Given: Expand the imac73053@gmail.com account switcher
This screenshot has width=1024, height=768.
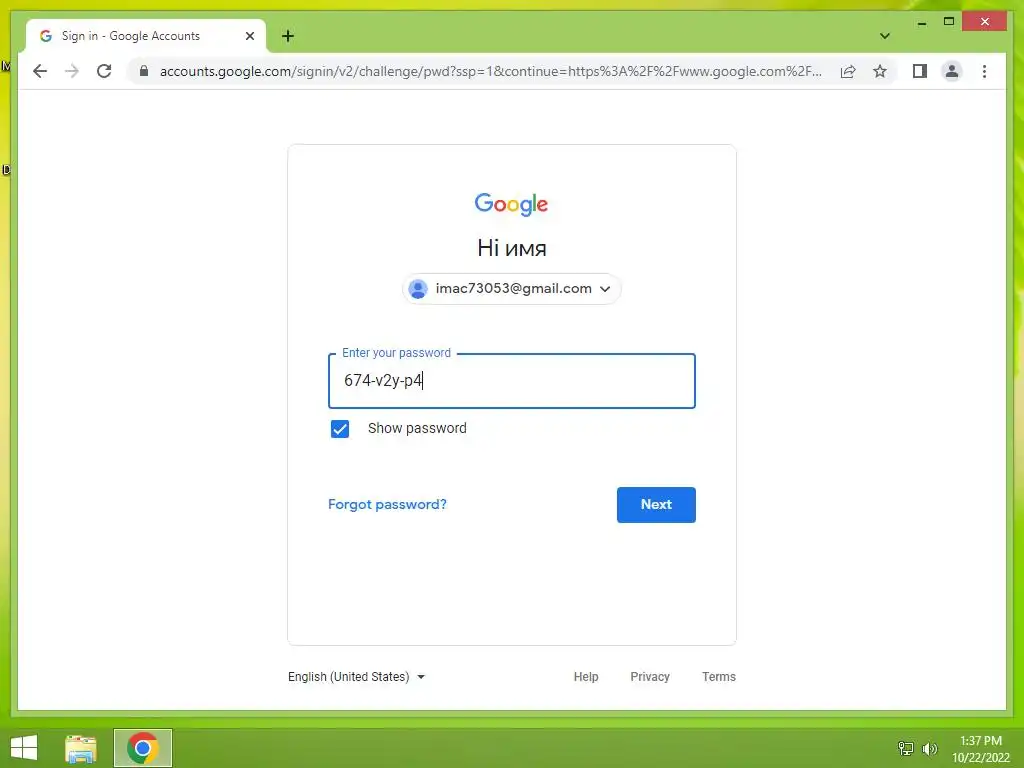Looking at the screenshot, I should [x=511, y=289].
